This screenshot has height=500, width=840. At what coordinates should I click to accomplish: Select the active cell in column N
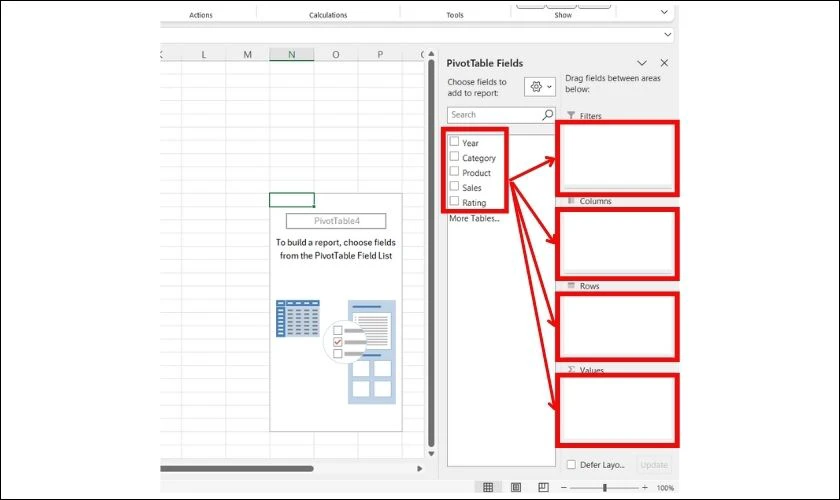291,200
